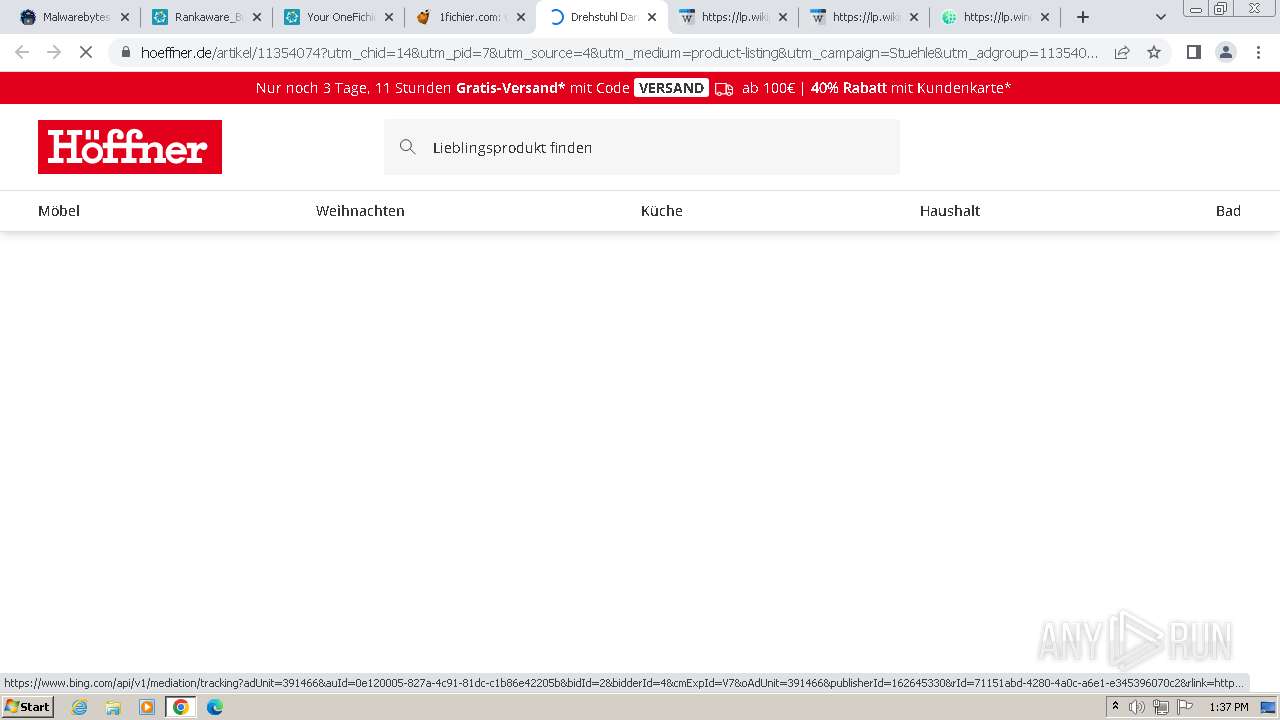Focus the Lieblingsprodukt finden search box
The height and width of the screenshot is (720, 1280).
coord(642,147)
